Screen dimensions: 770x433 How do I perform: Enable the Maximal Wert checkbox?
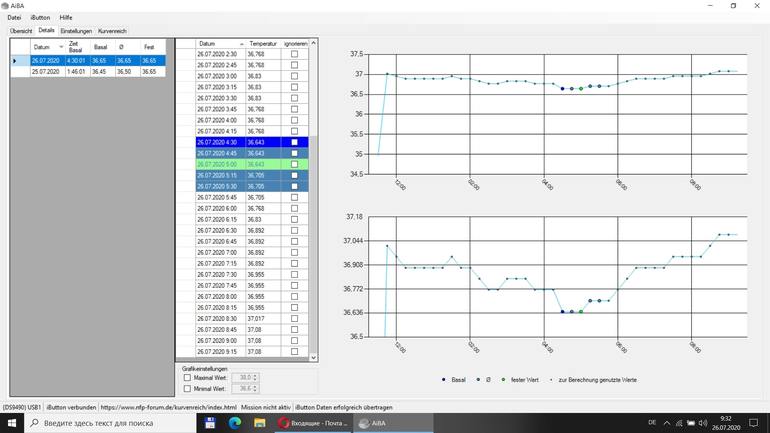point(187,378)
